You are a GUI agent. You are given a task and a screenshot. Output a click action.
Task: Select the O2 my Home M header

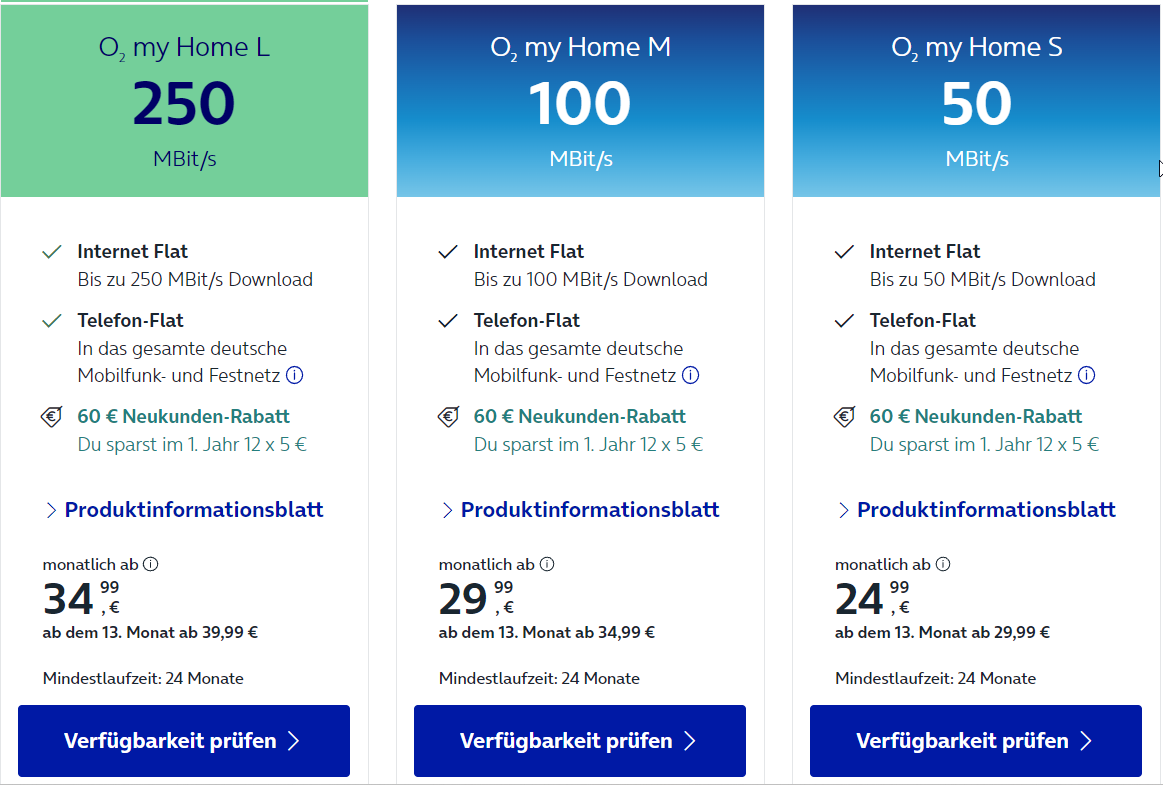pyautogui.click(x=580, y=101)
